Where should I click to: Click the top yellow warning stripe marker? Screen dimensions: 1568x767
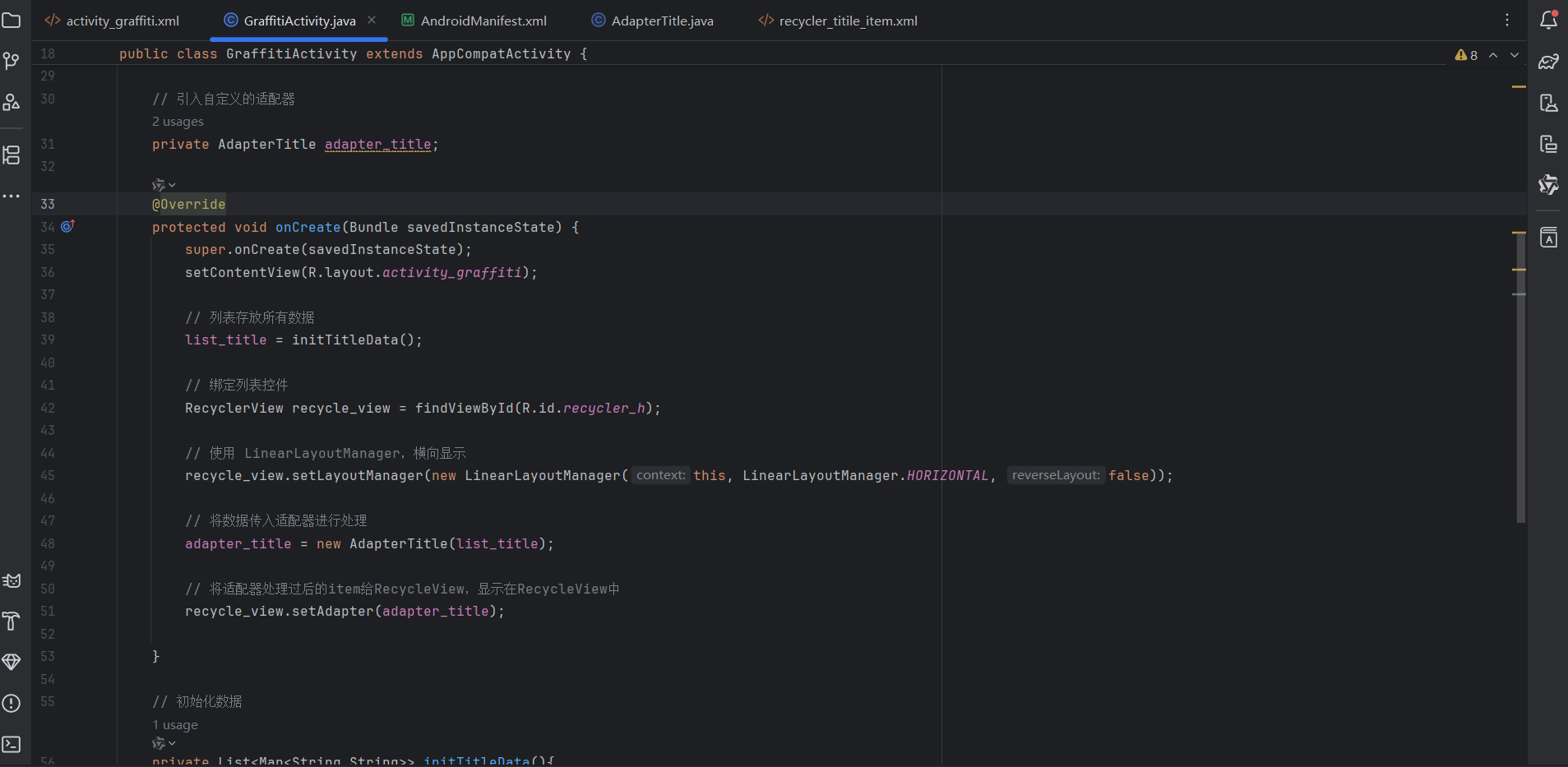[1519, 86]
